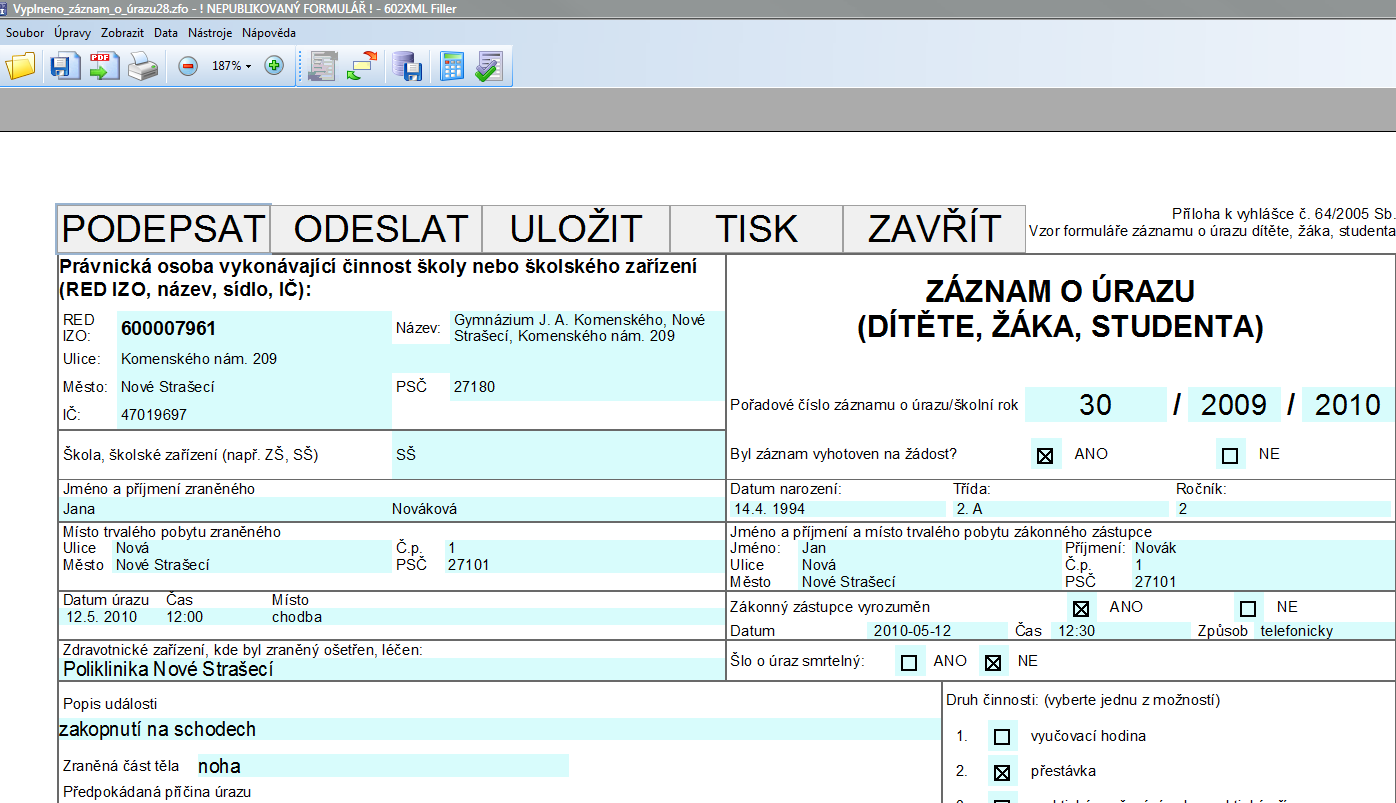Click the ODESLAT button

coord(376,229)
